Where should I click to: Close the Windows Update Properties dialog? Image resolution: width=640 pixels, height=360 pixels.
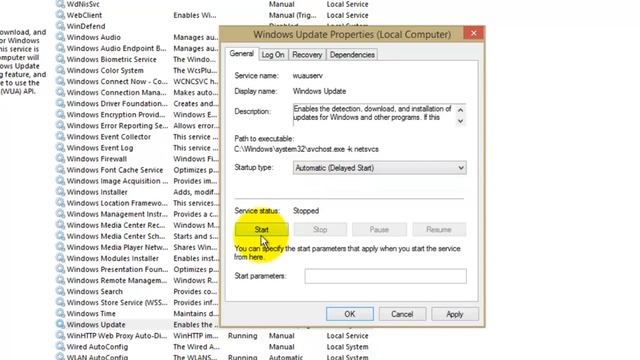click(x=473, y=33)
